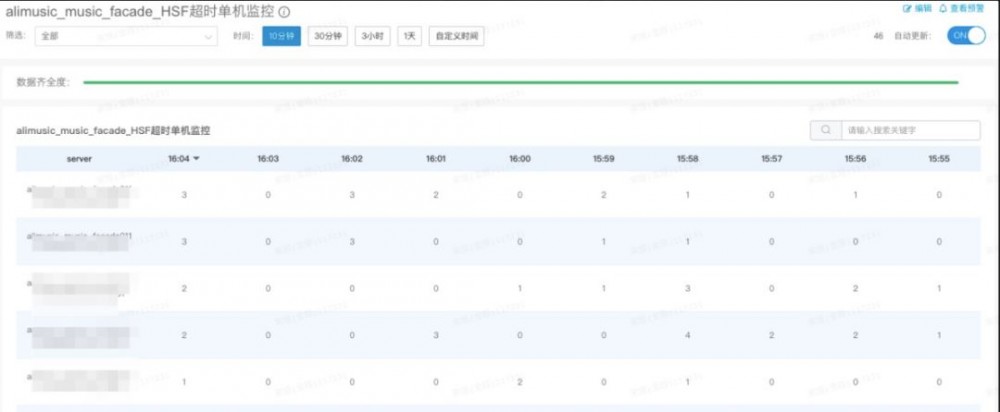Click the search magnifier icon

tap(826, 130)
